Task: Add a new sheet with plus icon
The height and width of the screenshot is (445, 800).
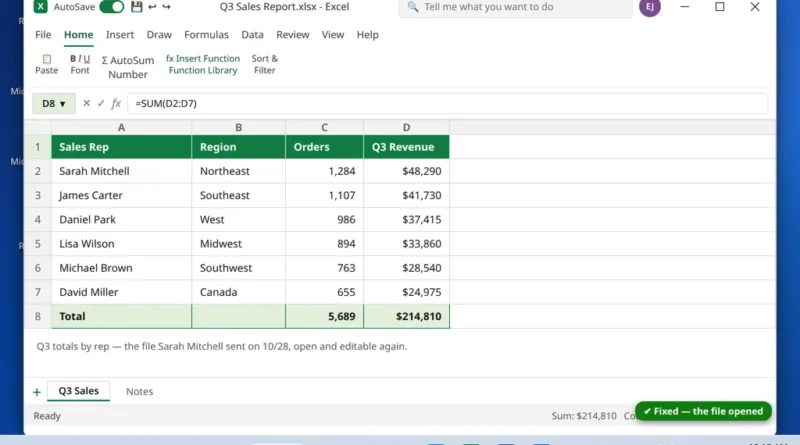Action: point(37,392)
